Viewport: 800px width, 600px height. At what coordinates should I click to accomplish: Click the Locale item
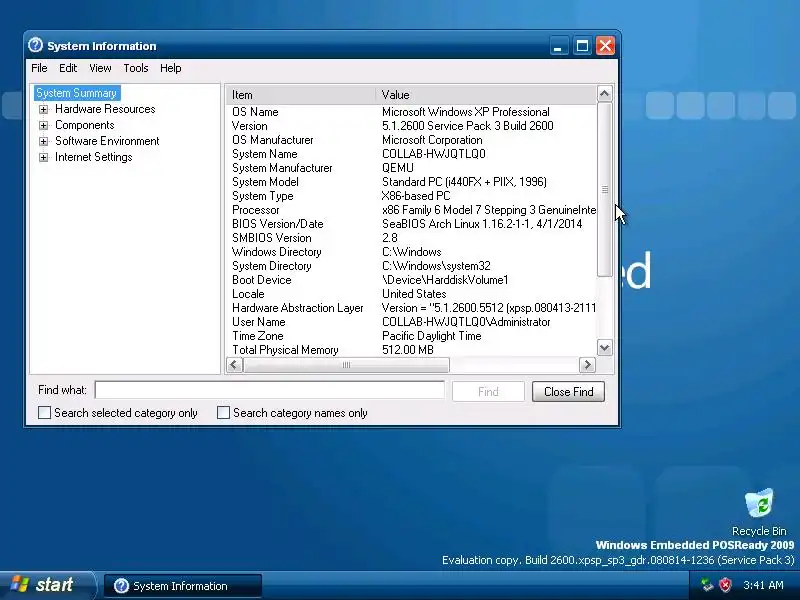coord(248,294)
